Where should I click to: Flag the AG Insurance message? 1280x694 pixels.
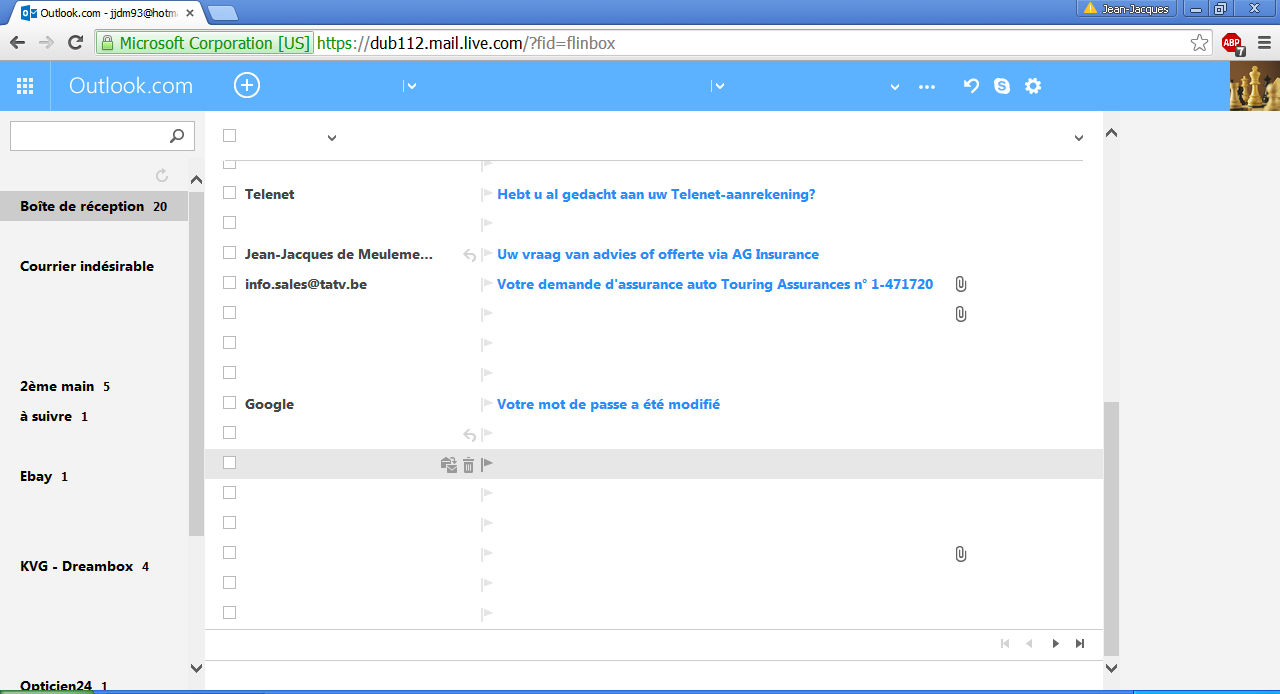(x=487, y=254)
